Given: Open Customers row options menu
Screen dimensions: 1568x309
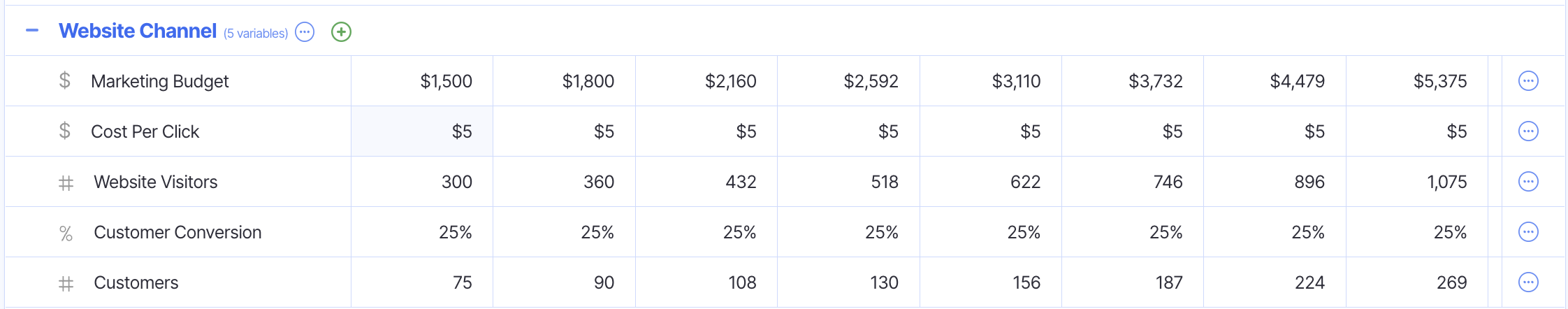Looking at the screenshot, I should point(1528,282).
